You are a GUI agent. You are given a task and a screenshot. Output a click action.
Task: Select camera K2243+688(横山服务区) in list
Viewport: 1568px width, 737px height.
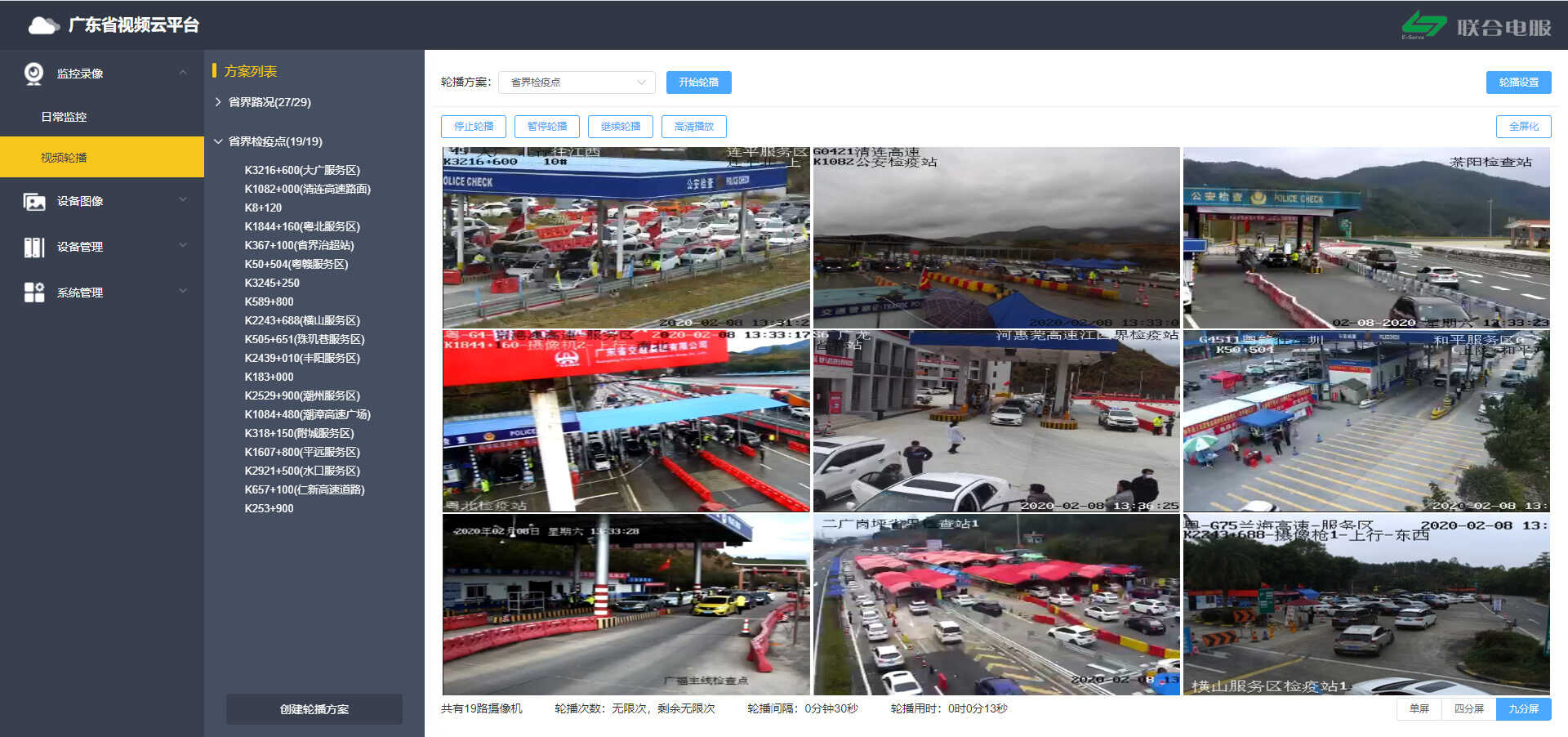tap(302, 320)
